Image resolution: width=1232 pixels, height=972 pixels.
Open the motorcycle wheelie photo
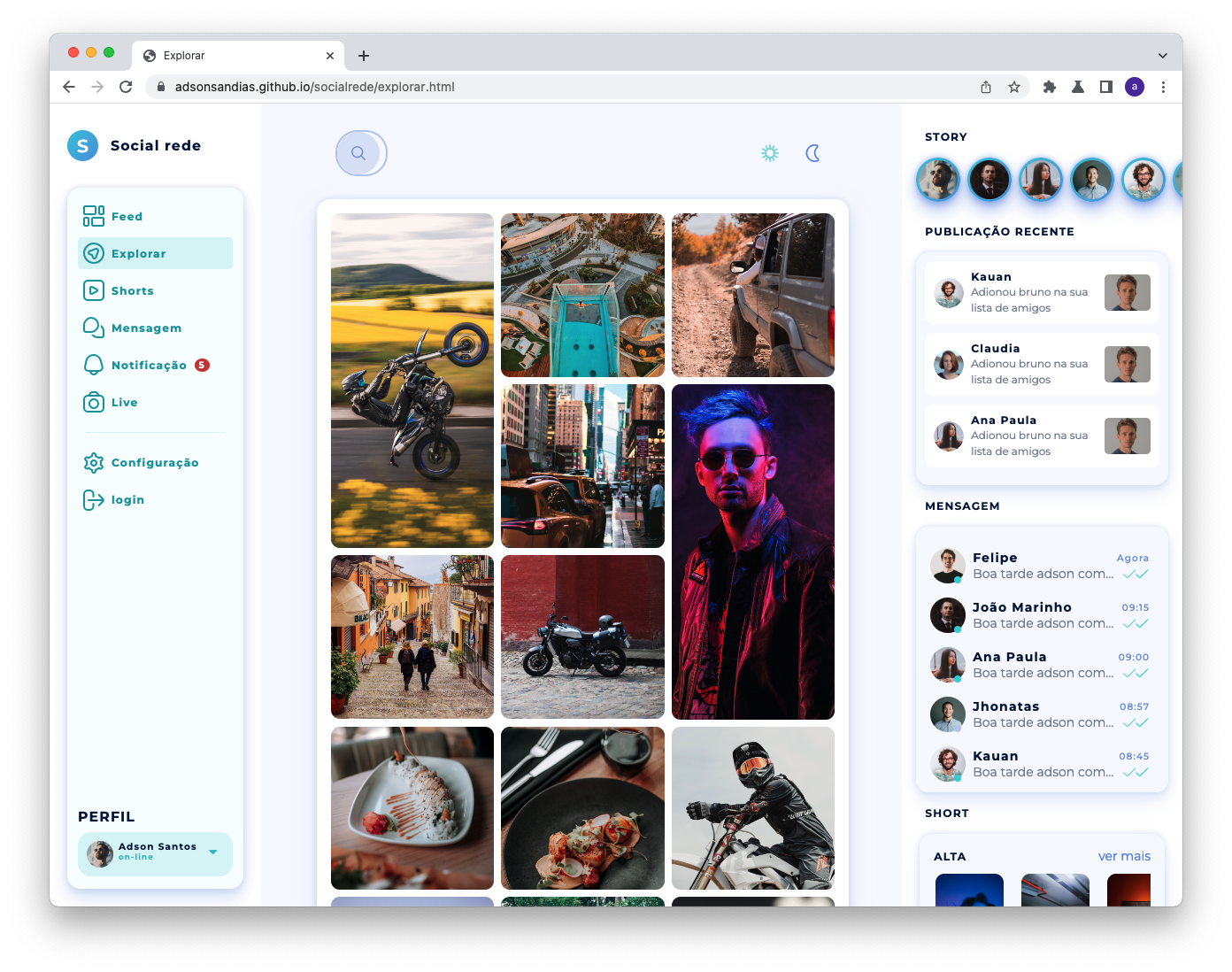click(x=412, y=381)
